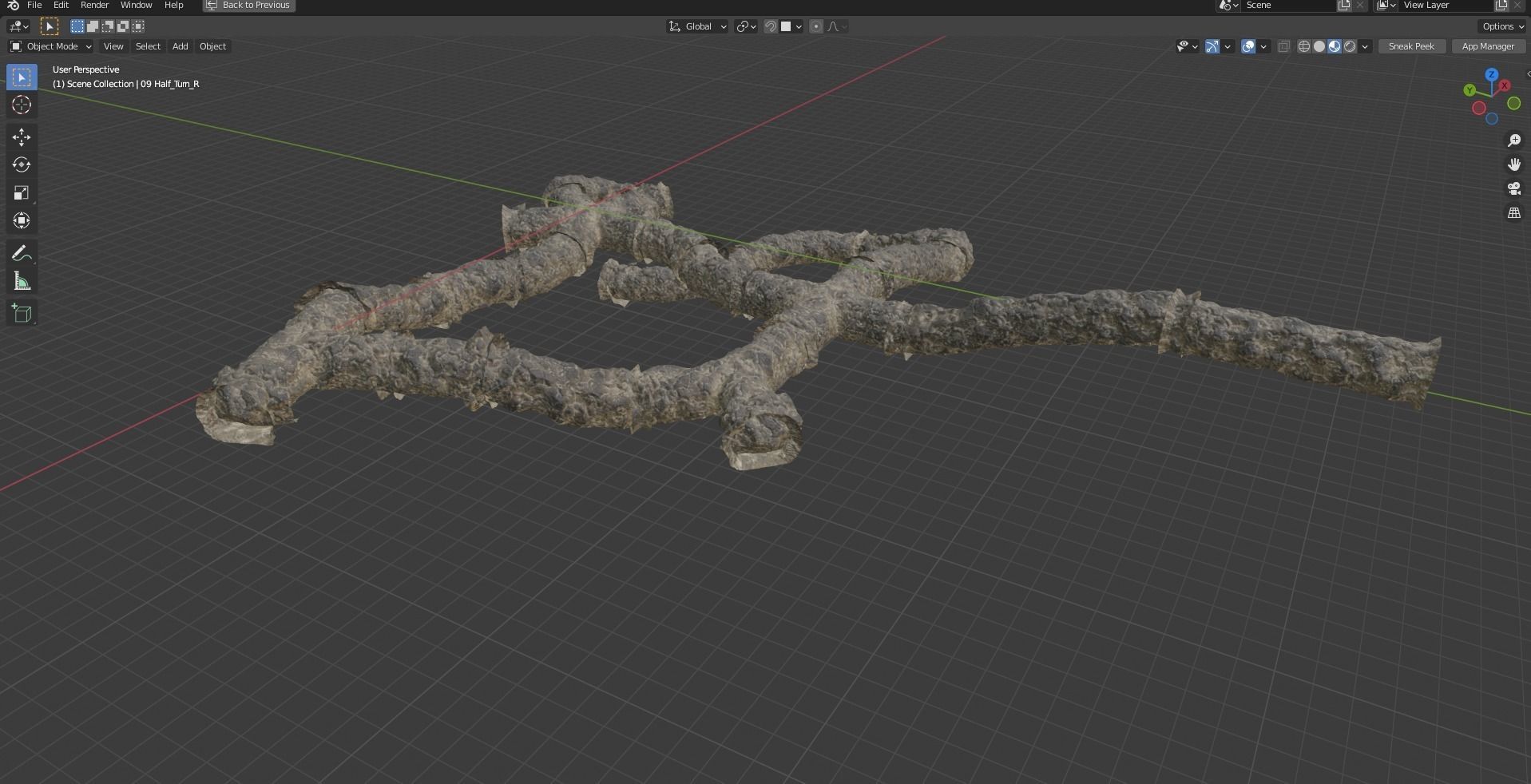
Task: Click the active tool icon in the header
Action: (x=49, y=26)
